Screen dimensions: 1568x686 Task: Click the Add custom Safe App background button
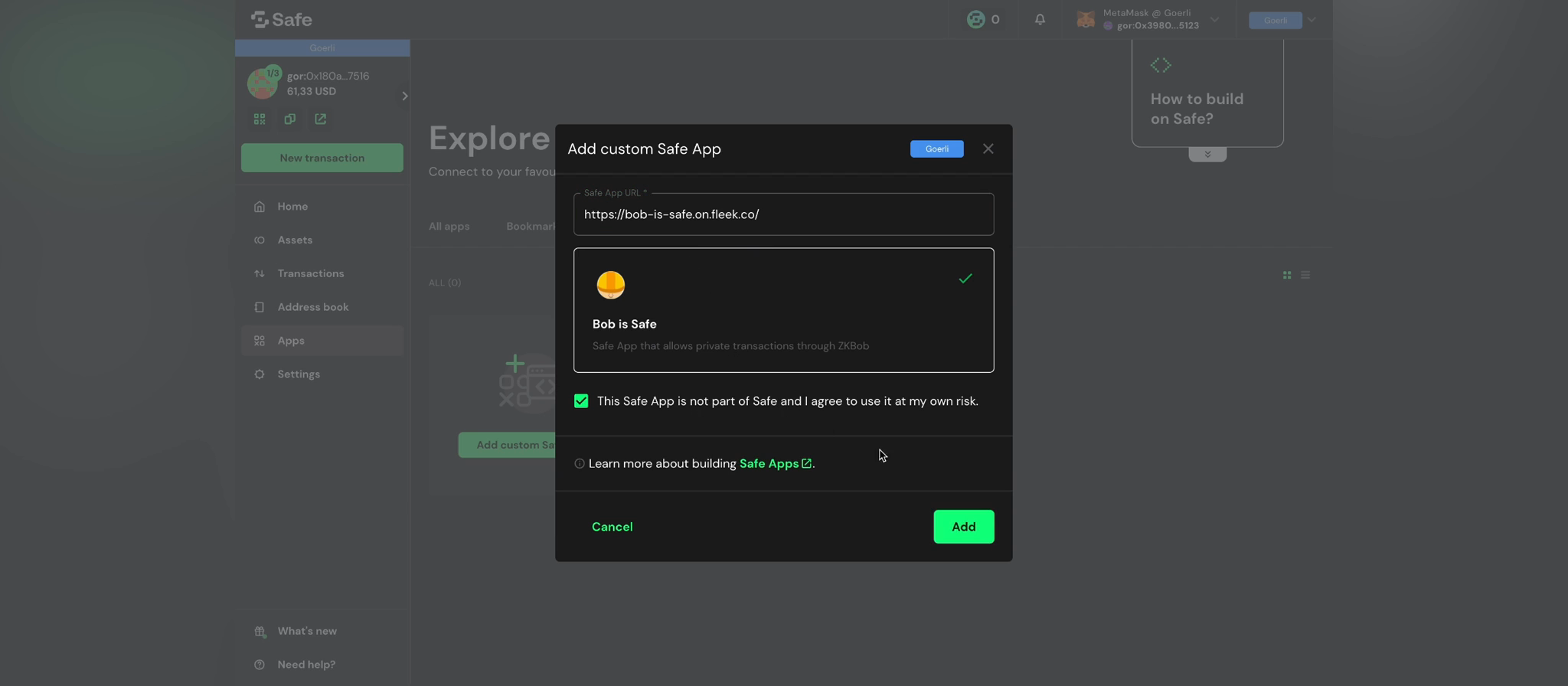[507, 445]
